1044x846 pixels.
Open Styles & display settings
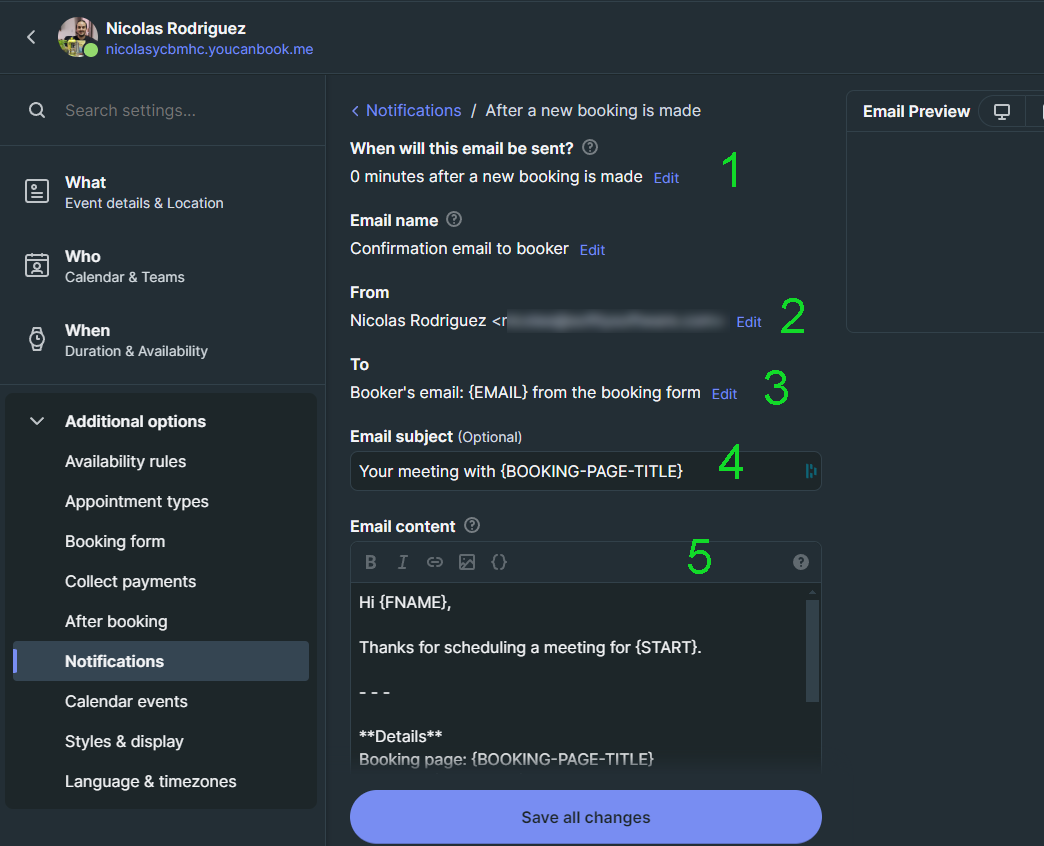(124, 741)
